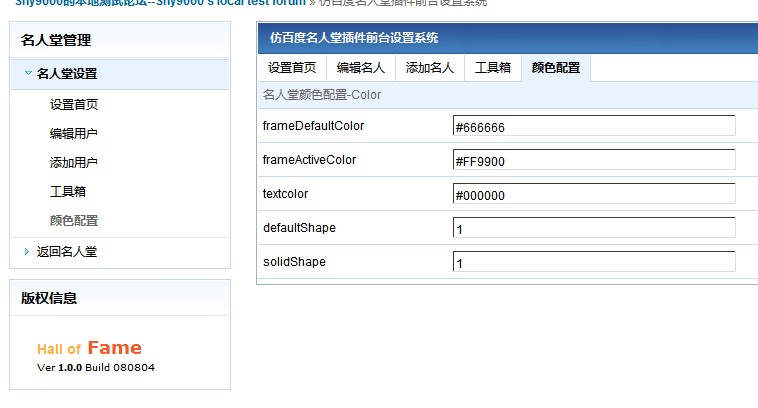This screenshot has width=758, height=408.
Task: Open 设置首页 in the sidebar
Action: pyautogui.click(x=74, y=104)
